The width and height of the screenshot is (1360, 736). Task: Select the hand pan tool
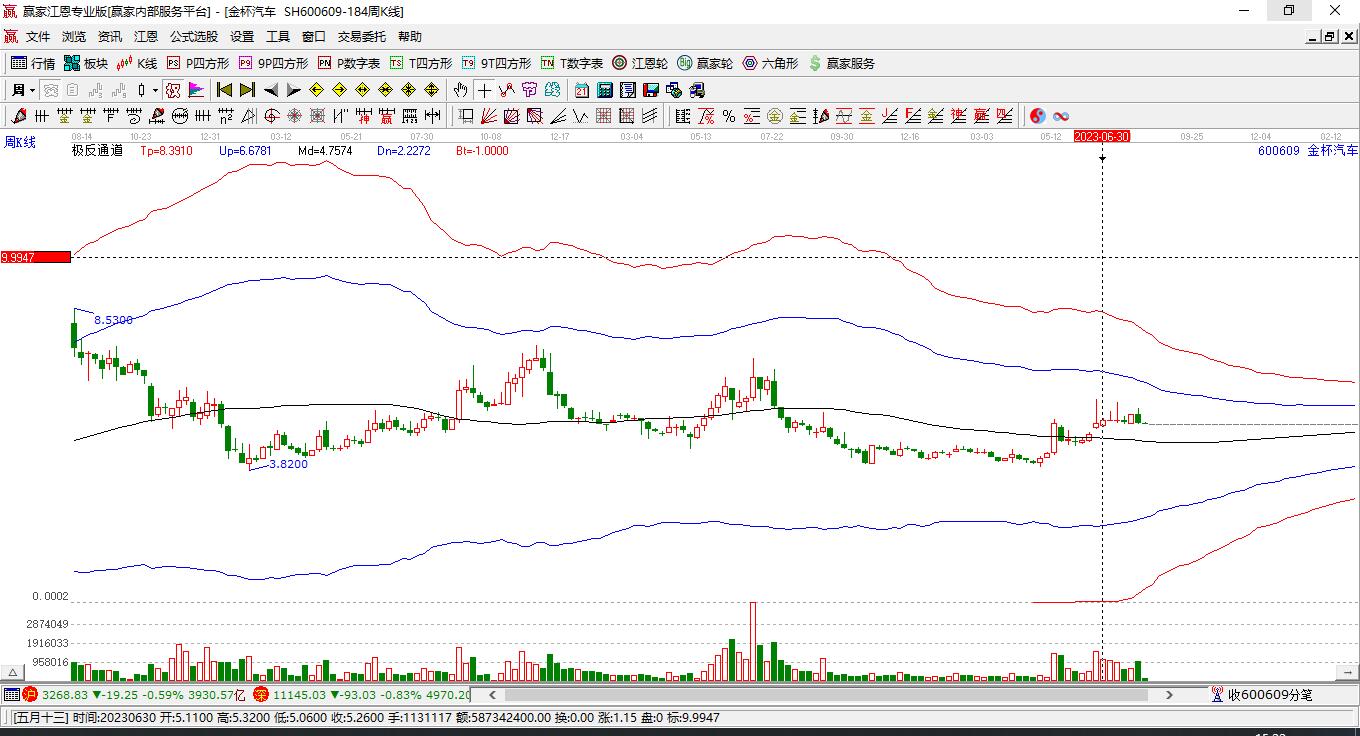click(x=461, y=90)
